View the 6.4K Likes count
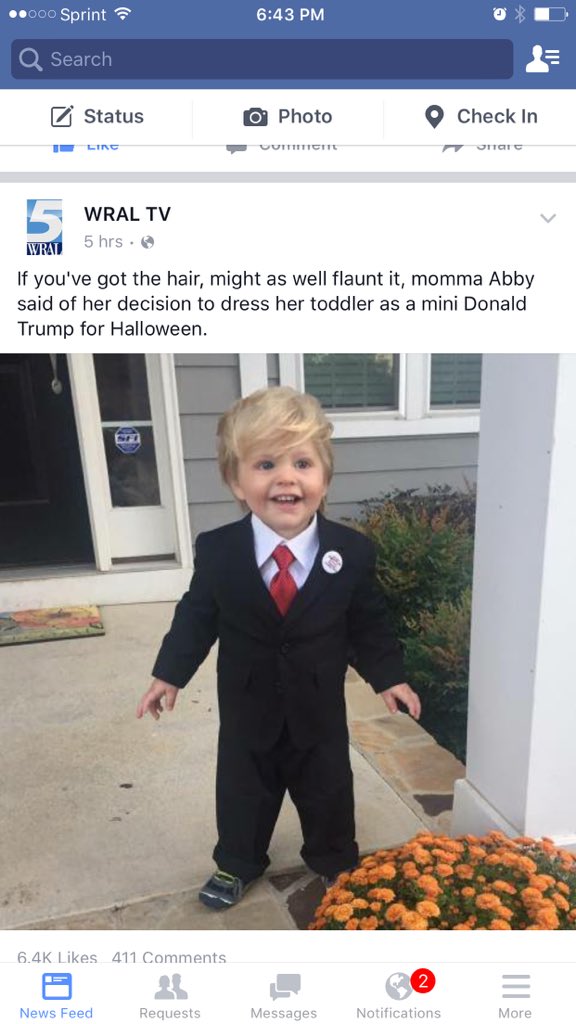 [57, 957]
